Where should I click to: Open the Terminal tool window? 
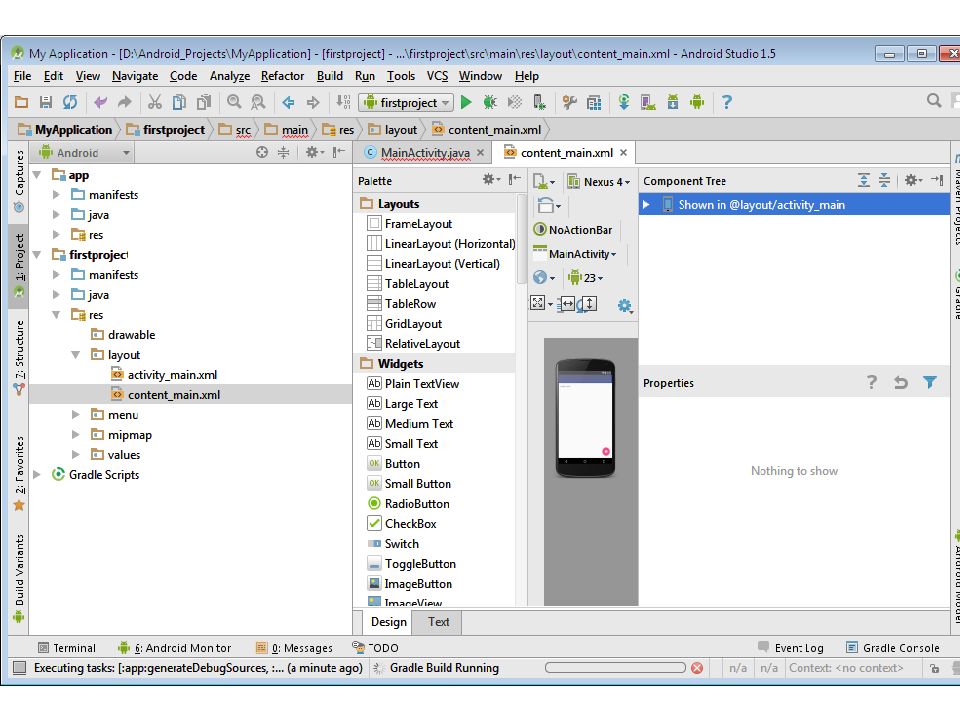pos(67,648)
